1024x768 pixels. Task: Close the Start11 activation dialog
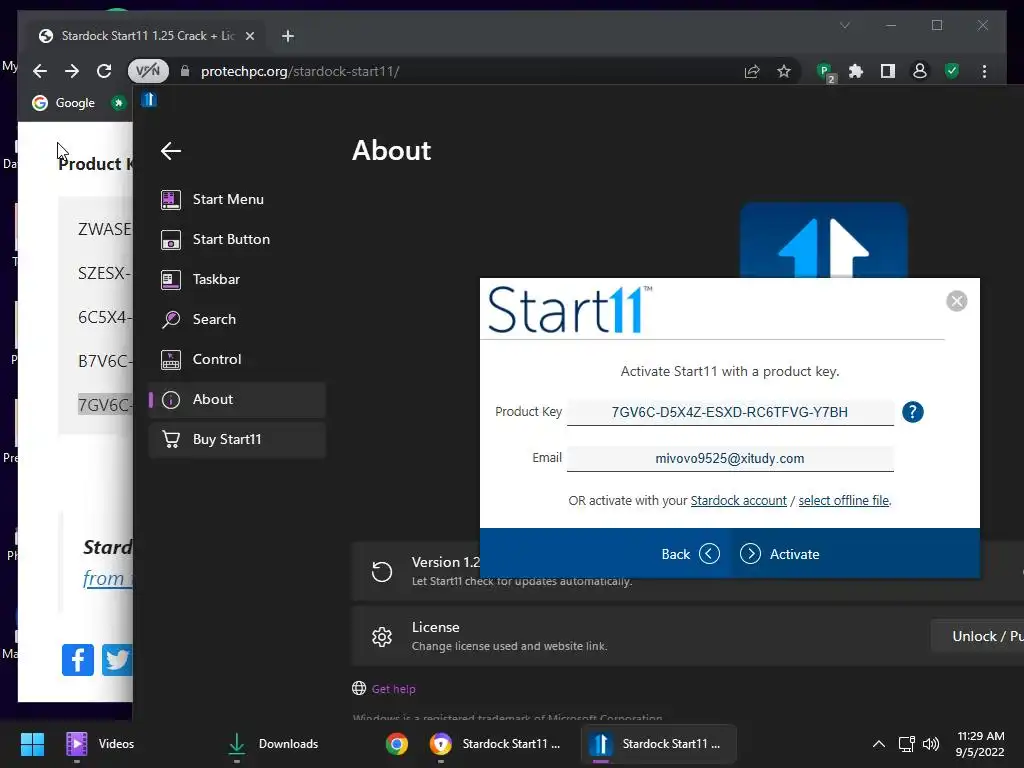coord(956,301)
